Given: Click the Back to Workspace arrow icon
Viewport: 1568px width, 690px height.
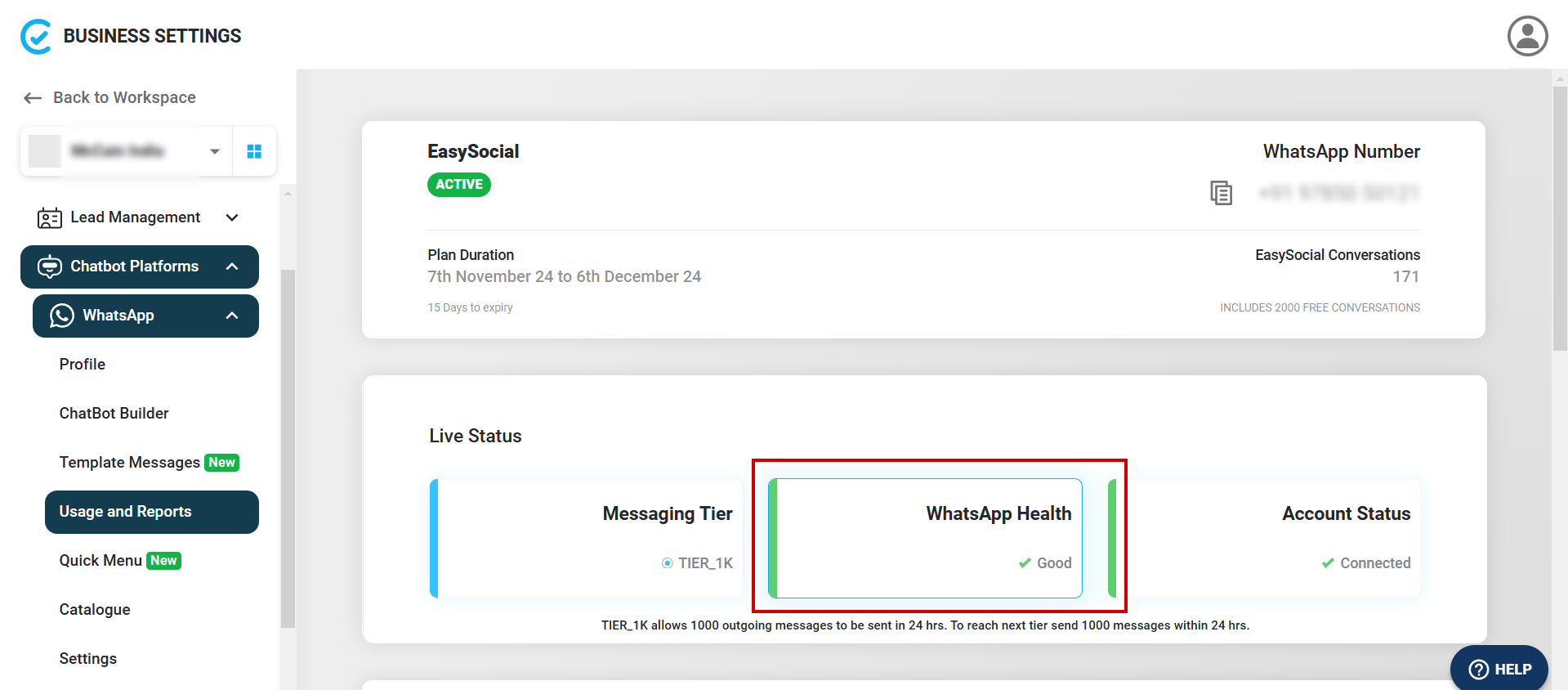Looking at the screenshot, I should pyautogui.click(x=33, y=98).
